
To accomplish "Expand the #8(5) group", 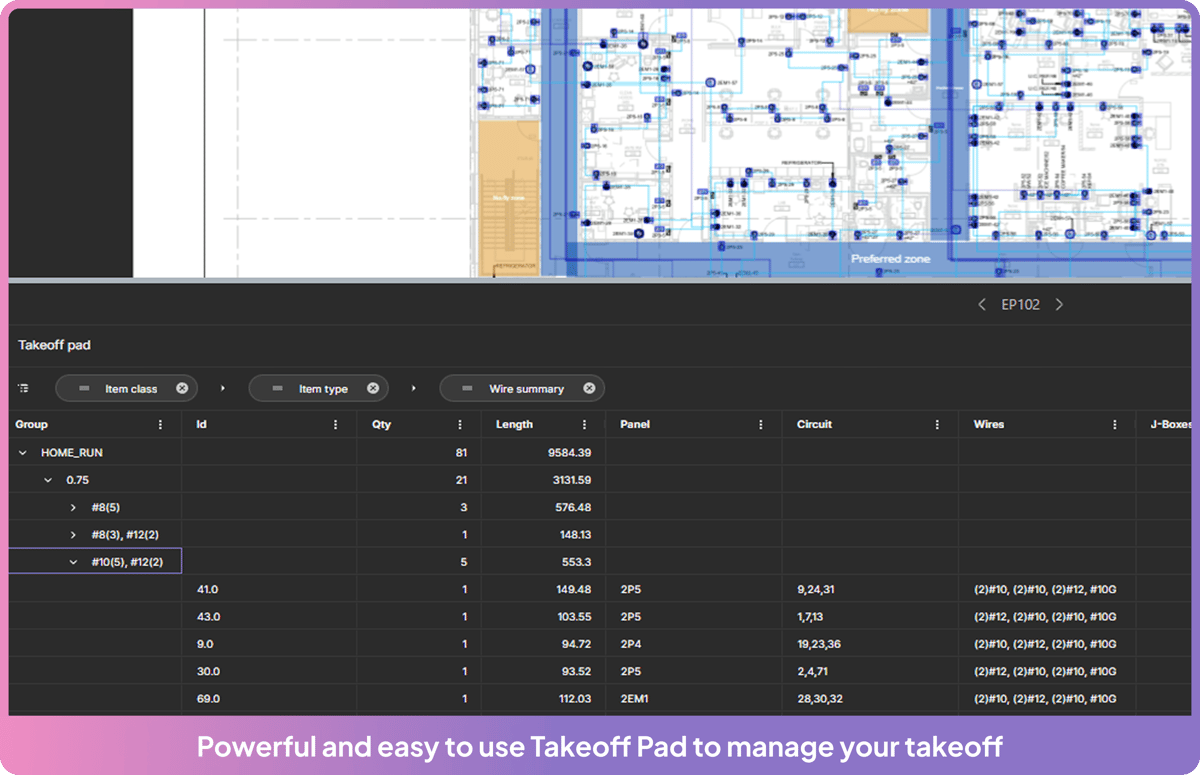I will [72, 507].
